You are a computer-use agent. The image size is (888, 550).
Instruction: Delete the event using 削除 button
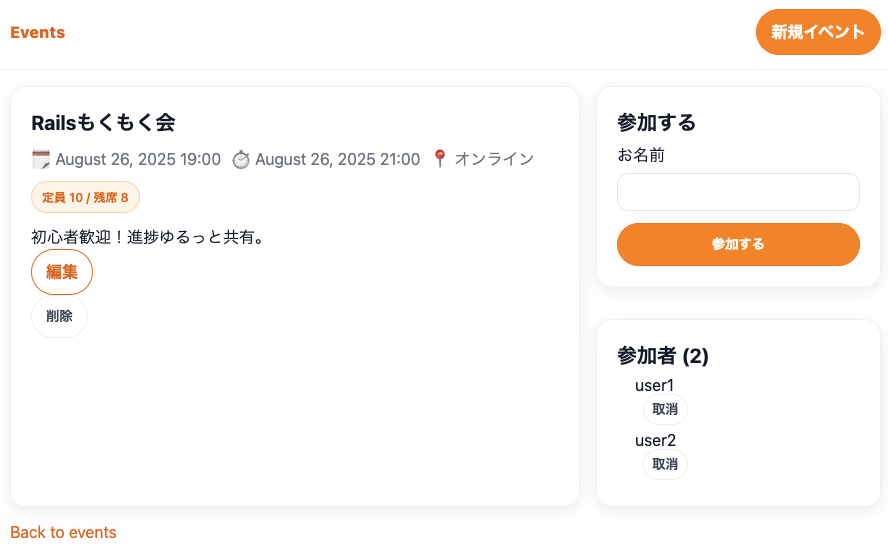click(59, 316)
